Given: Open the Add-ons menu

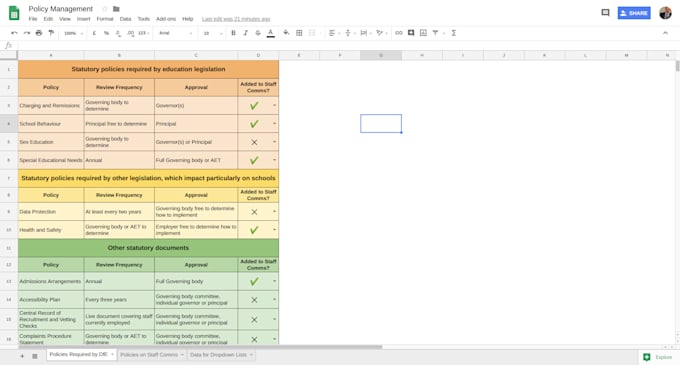Looking at the screenshot, I should 166,19.
